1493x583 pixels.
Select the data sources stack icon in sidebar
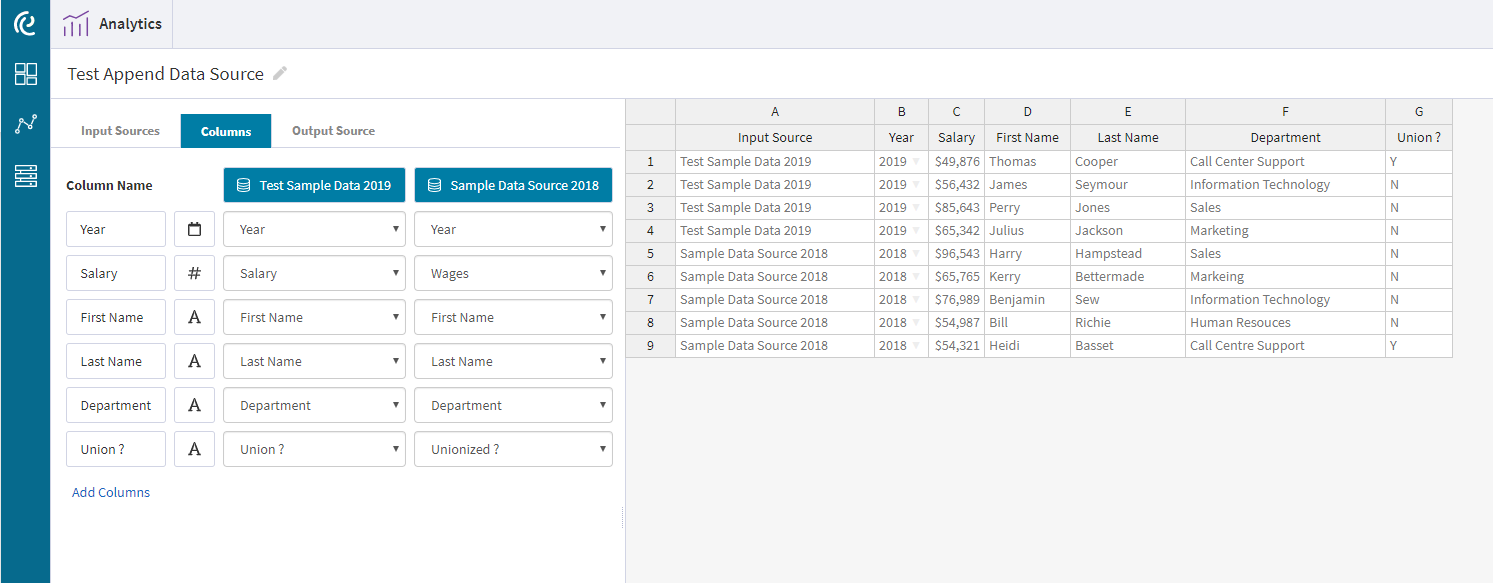pyautogui.click(x=25, y=175)
